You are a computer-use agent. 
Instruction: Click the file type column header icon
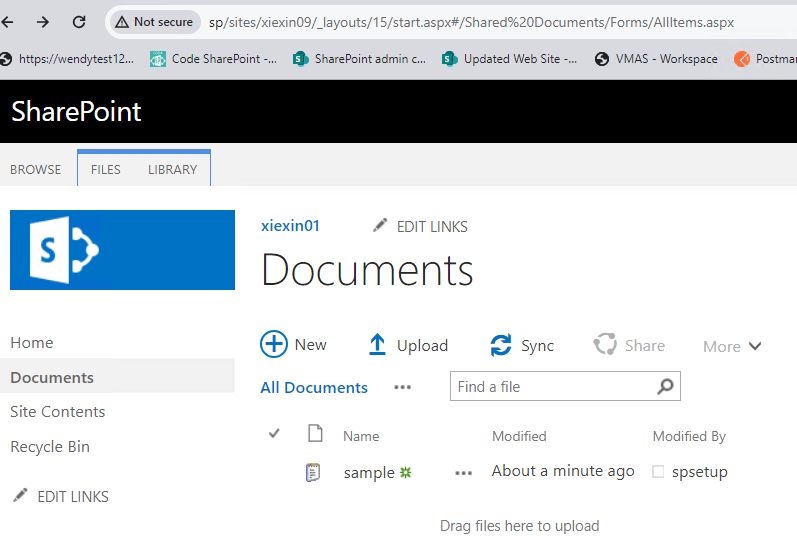[315, 433]
